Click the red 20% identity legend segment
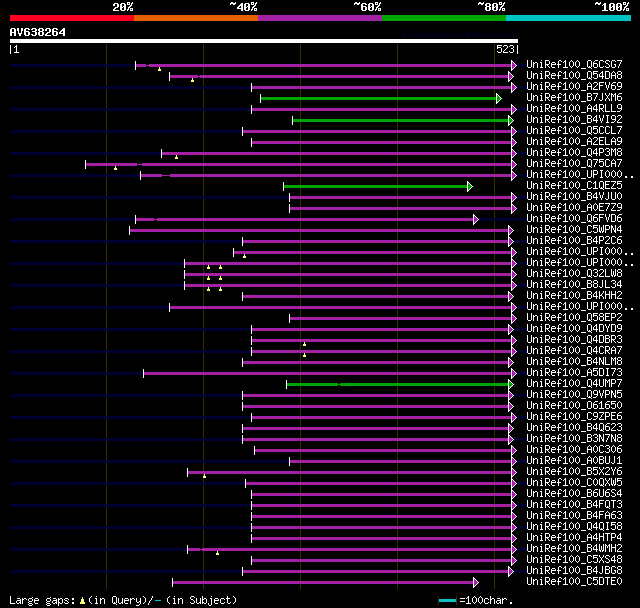The width and height of the screenshot is (640, 608). tap(72, 18)
